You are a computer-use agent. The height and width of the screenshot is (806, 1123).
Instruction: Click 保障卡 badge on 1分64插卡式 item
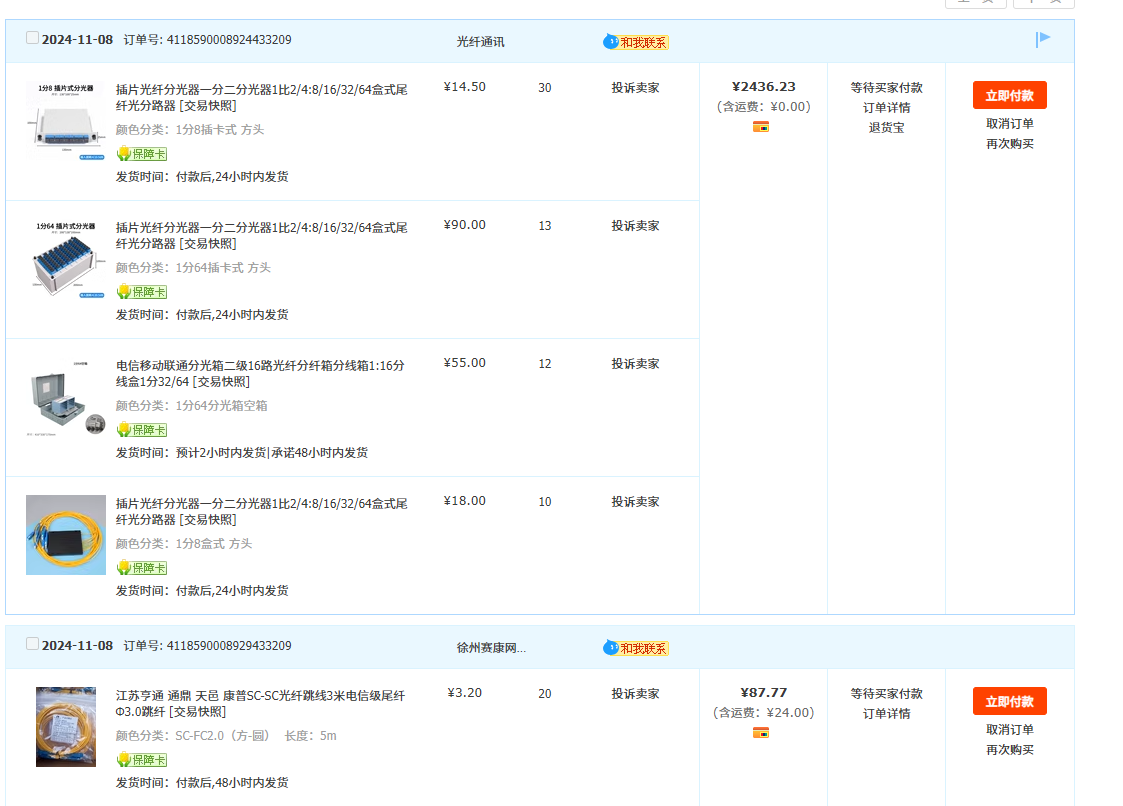click(x=142, y=292)
